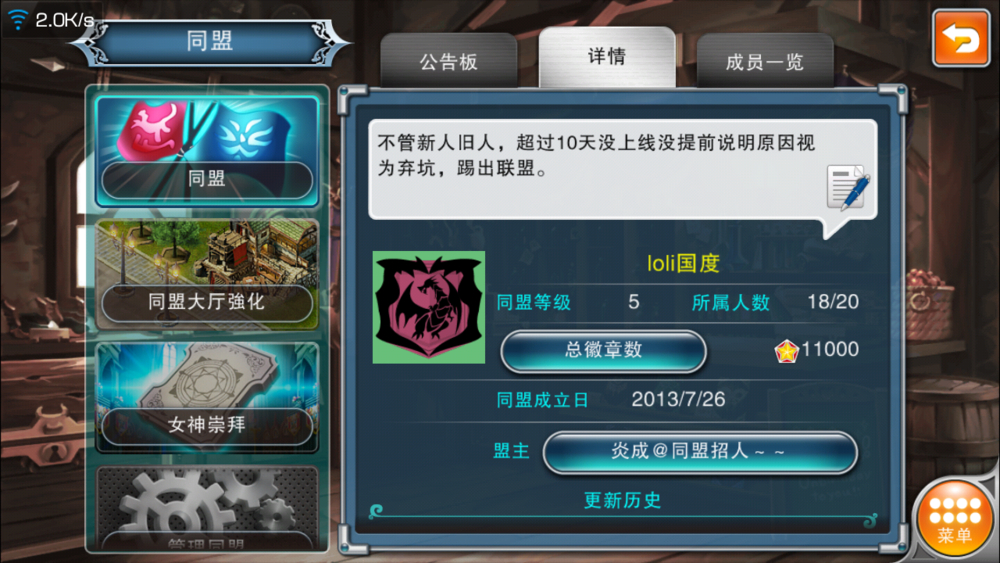Tap the goddess worship tablet icon
The height and width of the screenshot is (563, 1000).
[x=207, y=377]
